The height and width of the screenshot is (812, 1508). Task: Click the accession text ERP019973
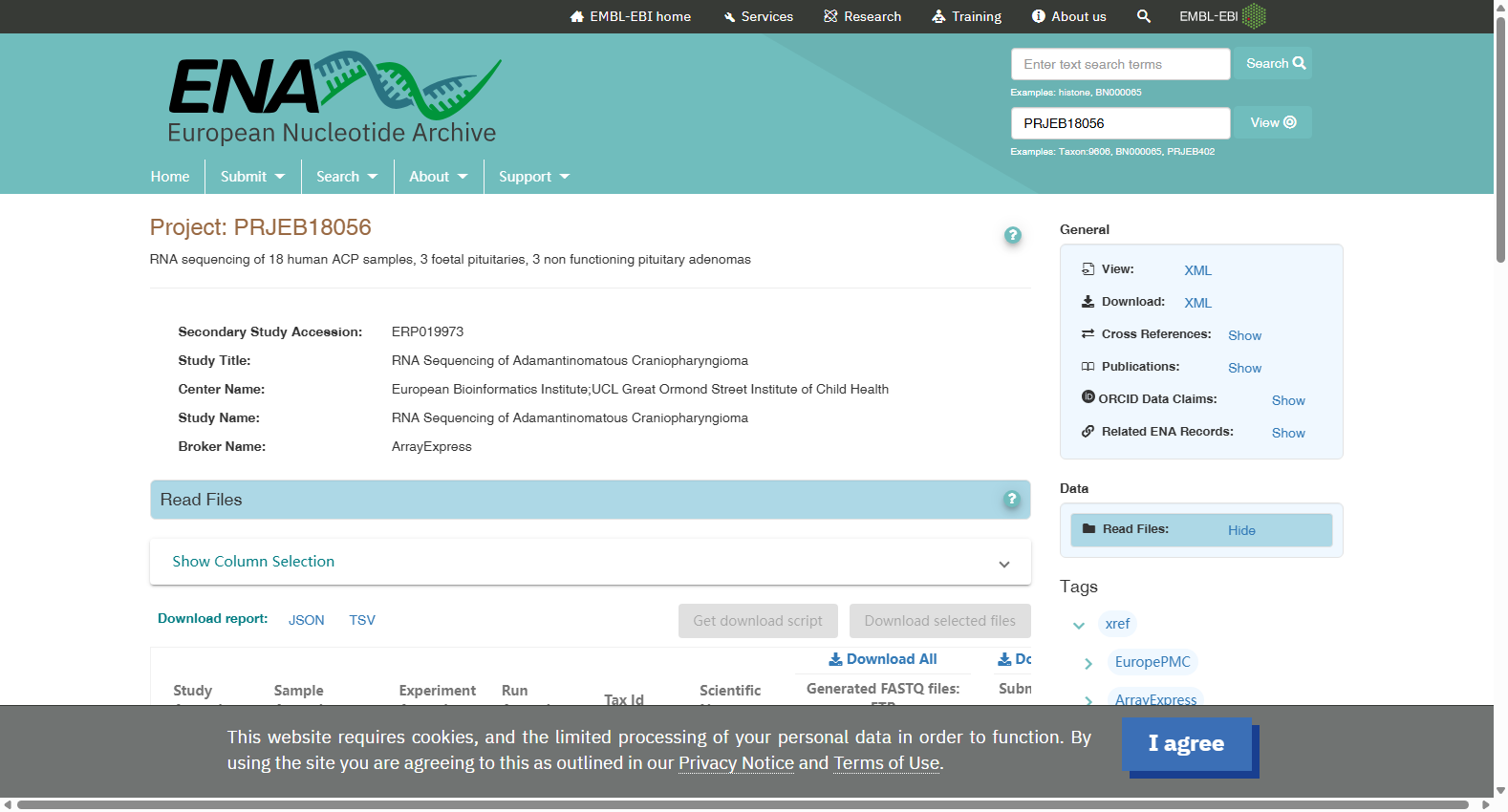[427, 332]
